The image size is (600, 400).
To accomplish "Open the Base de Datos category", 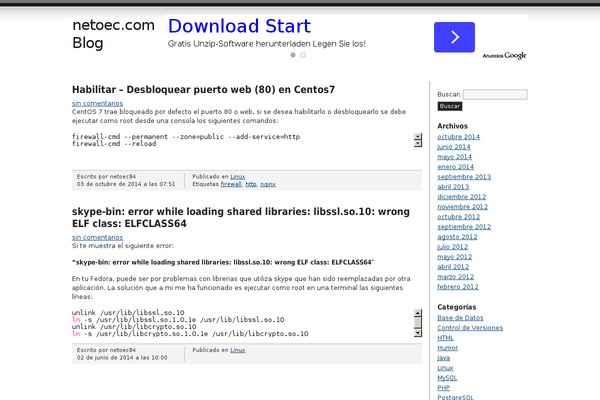I will tap(460, 318).
